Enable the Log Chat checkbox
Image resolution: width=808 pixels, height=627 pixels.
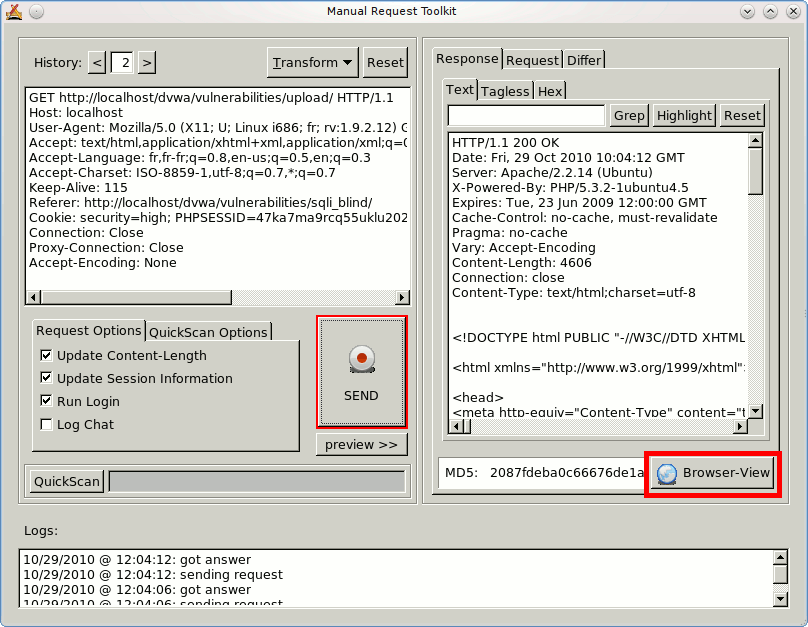pos(46,424)
